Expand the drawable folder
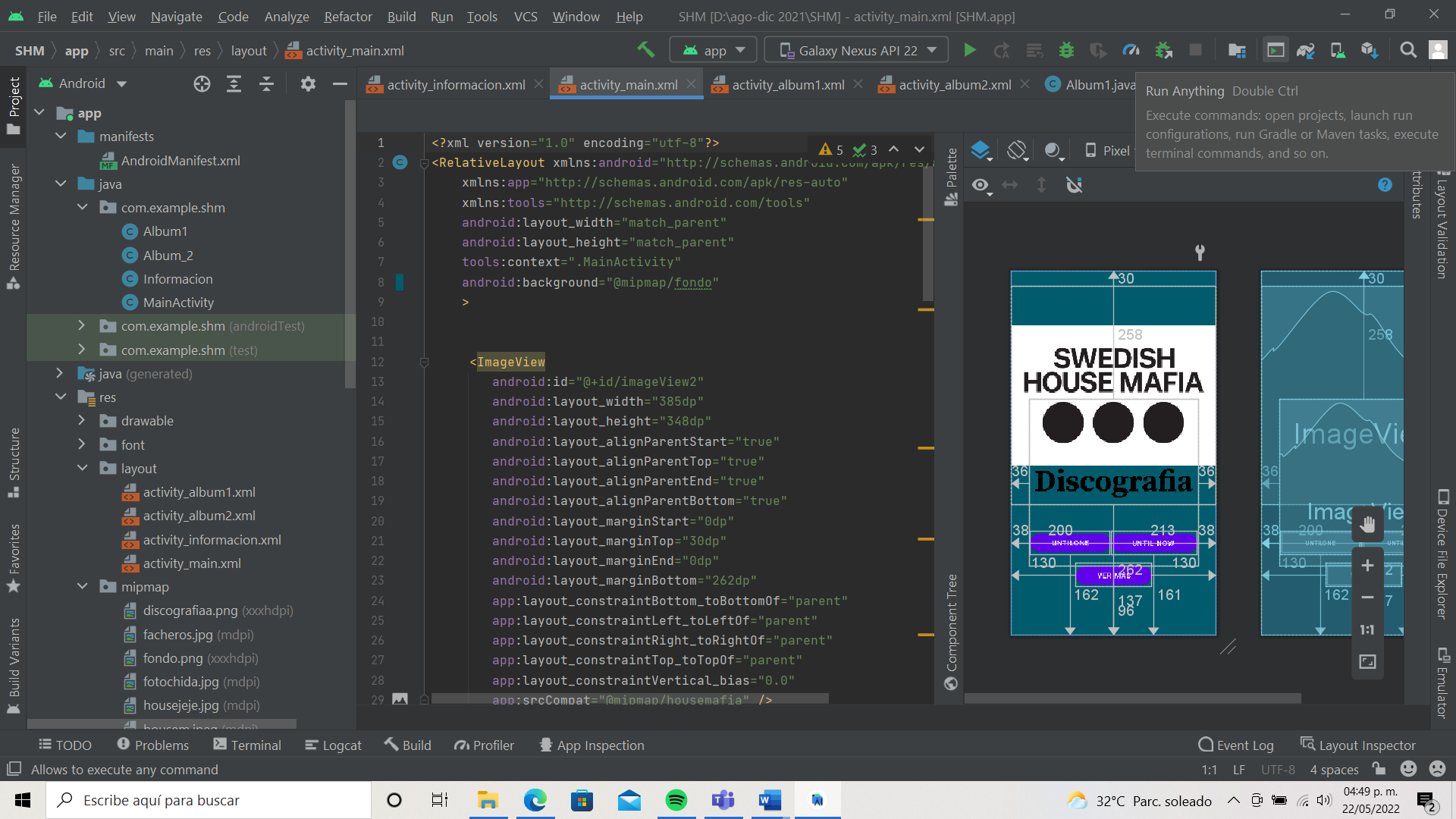Screen dimensions: 1456x819 pos(83,421)
